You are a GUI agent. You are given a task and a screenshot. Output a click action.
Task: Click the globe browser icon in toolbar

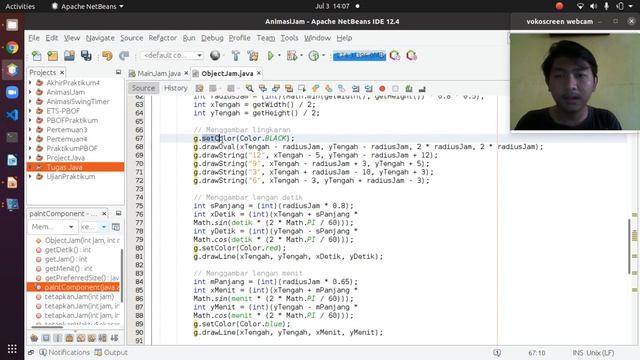point(215,55)
